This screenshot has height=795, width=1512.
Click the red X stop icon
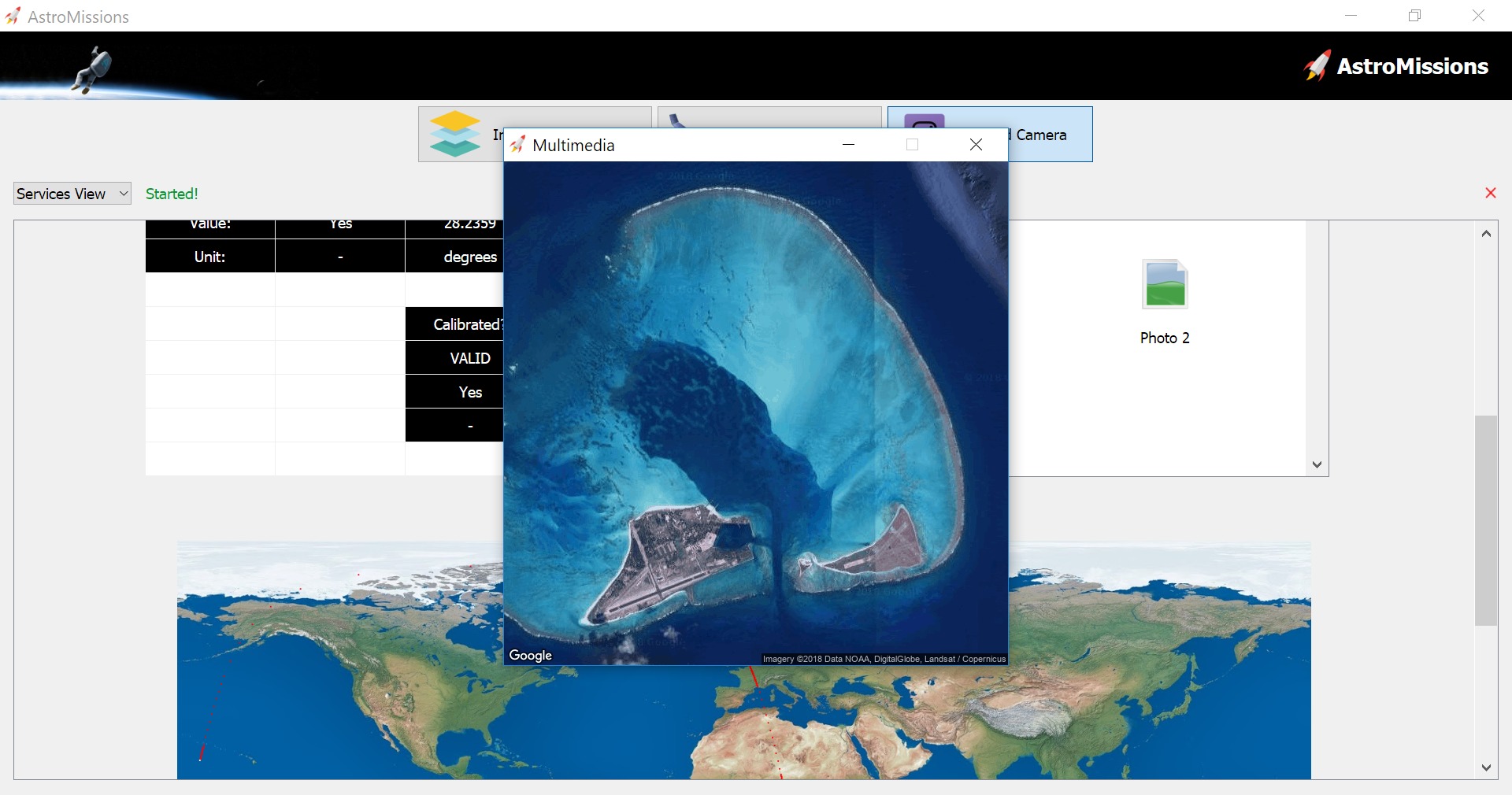(x=1490, y=194)
